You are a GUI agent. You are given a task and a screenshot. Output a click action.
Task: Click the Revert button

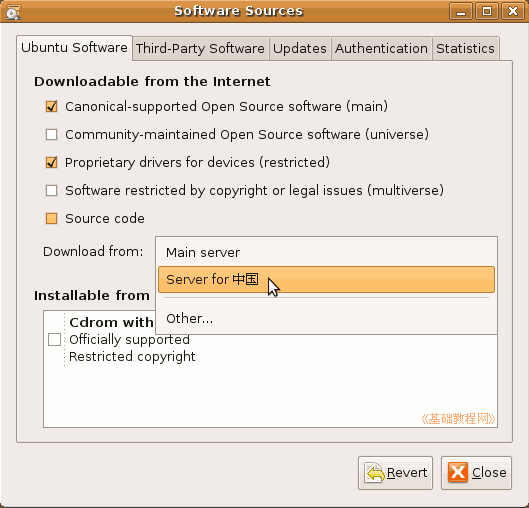coord(395,473)
